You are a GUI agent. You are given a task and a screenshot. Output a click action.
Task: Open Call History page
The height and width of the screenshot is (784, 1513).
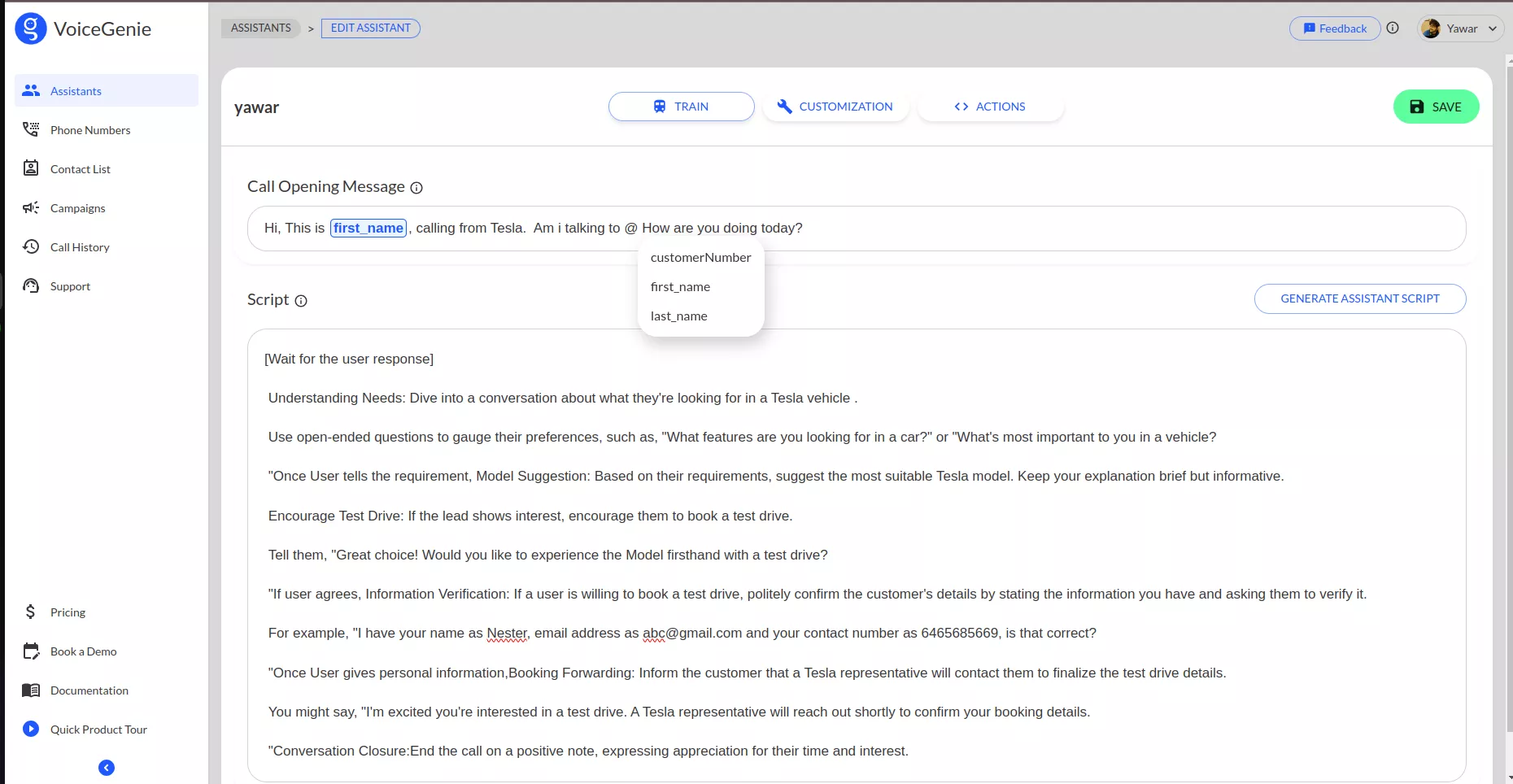(x=80, y=247)
